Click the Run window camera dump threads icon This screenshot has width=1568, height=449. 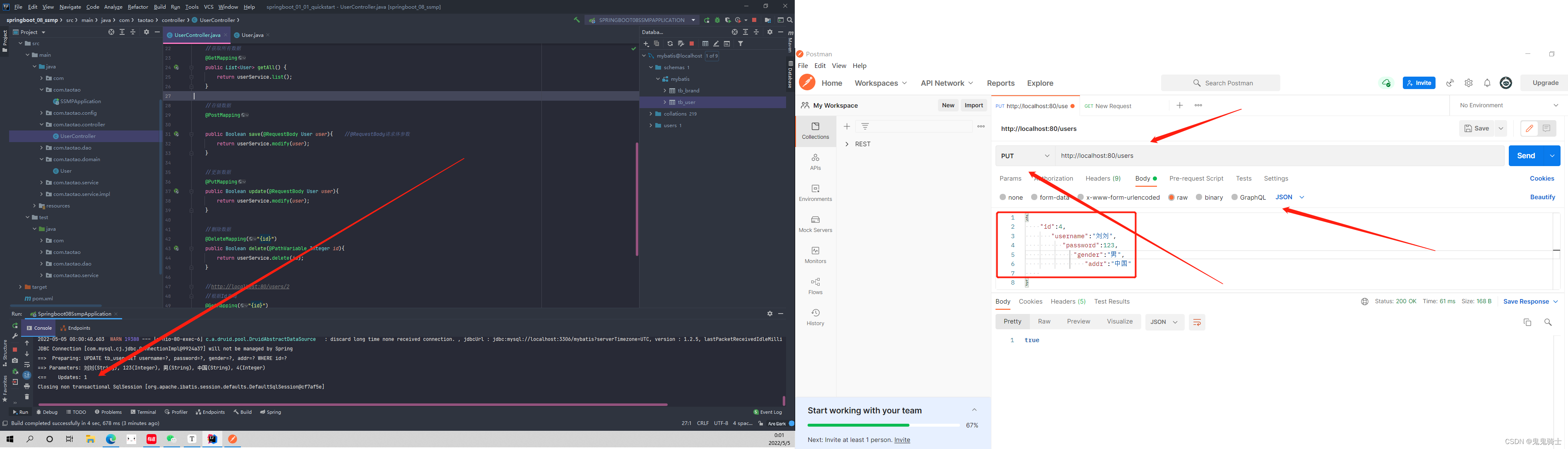15,361
